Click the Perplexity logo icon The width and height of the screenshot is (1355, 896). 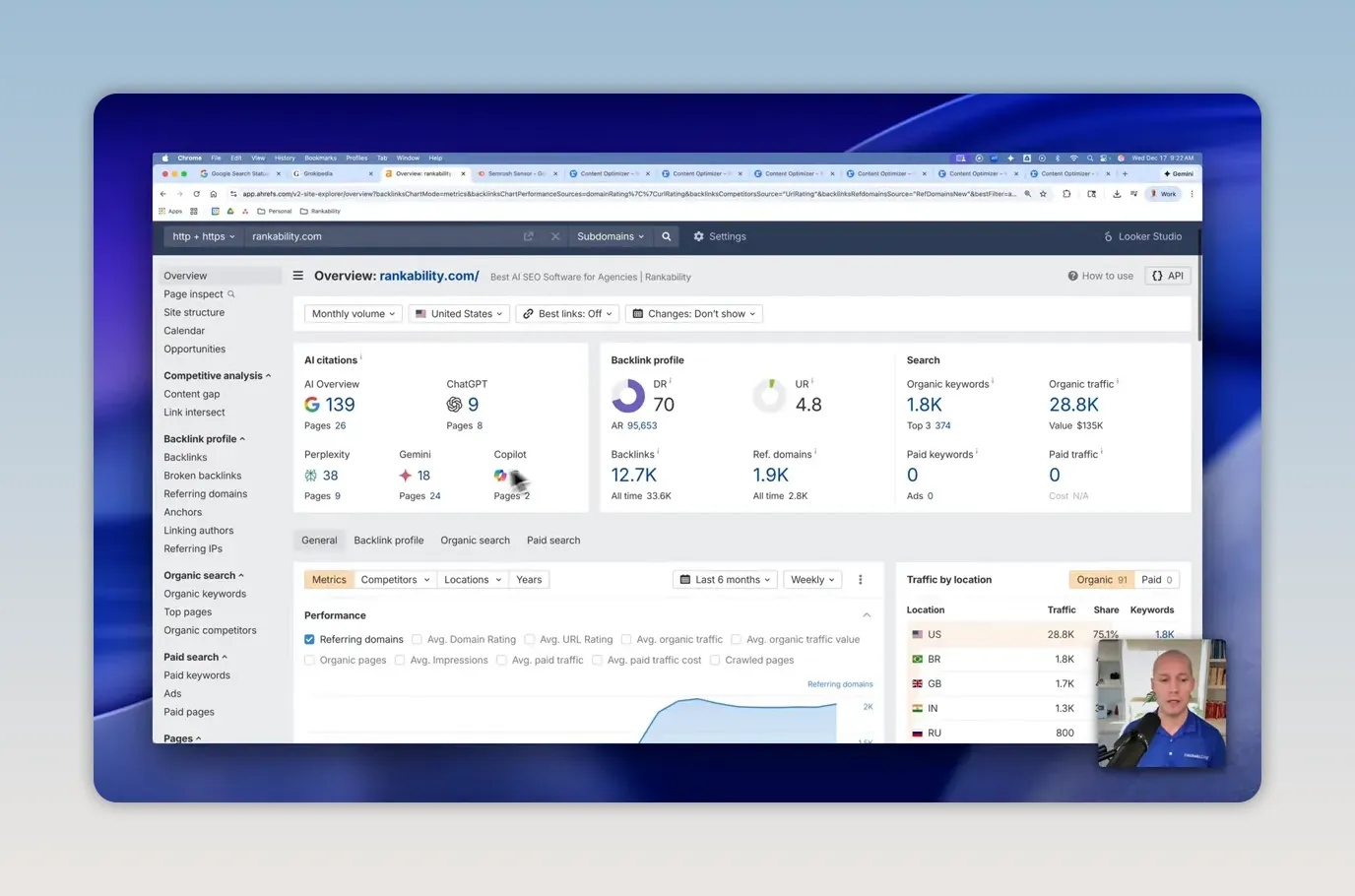click(311, 476)
